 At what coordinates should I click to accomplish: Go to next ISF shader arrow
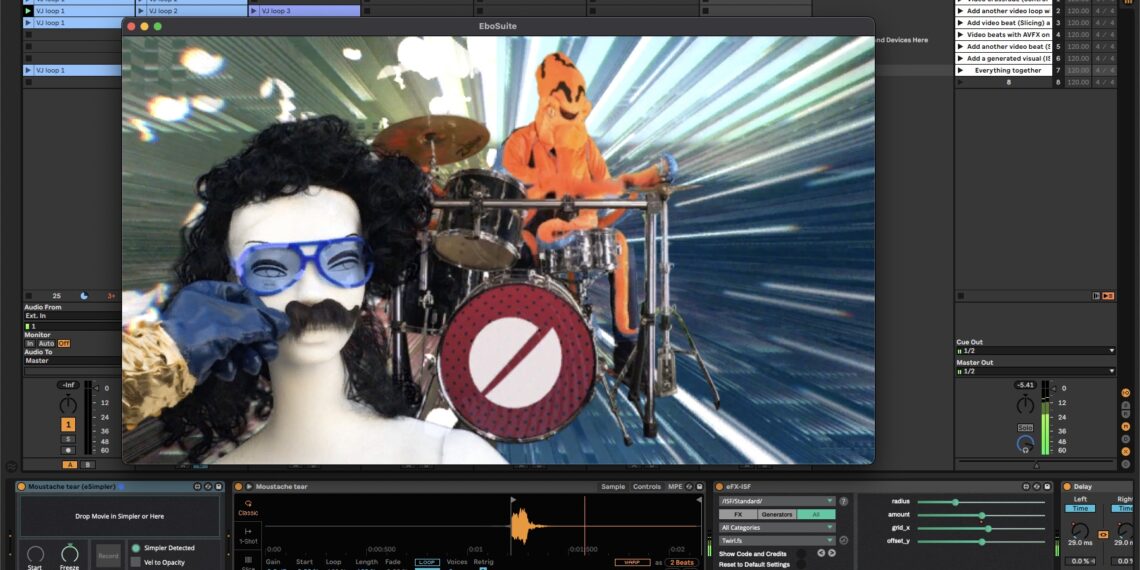(x=832, y=553)
